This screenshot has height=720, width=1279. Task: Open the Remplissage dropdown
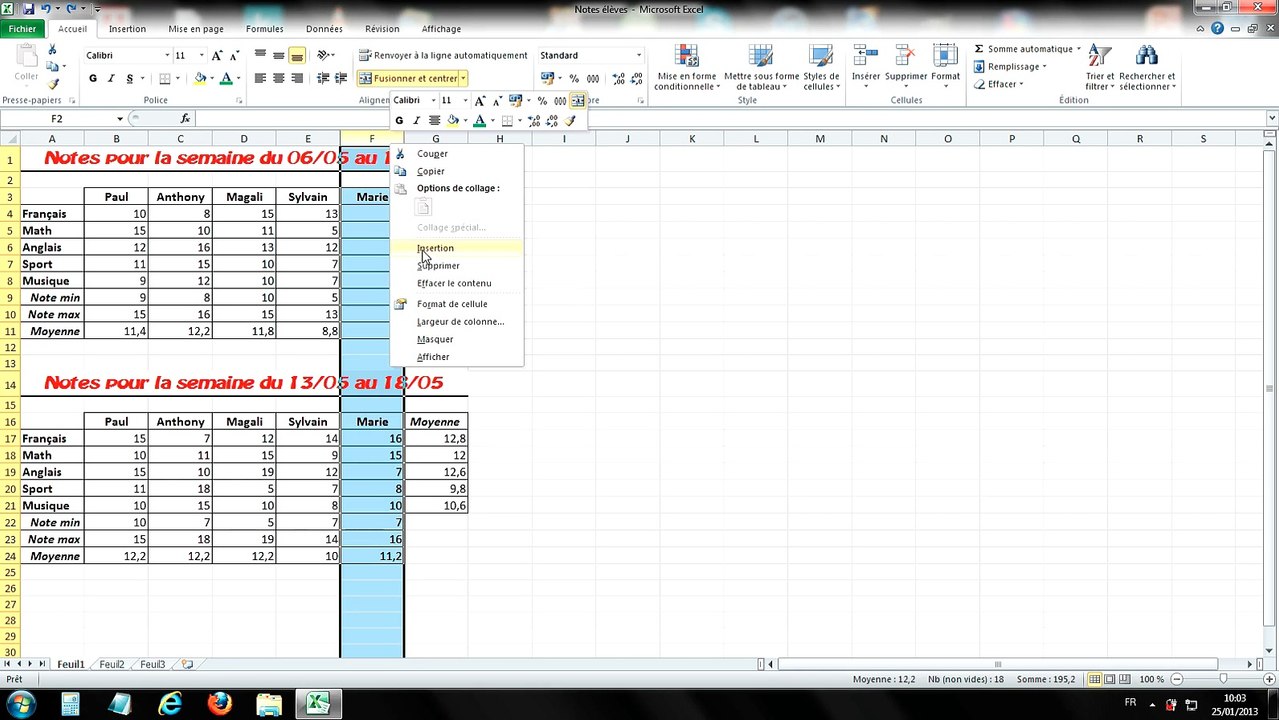(1010, 67)
